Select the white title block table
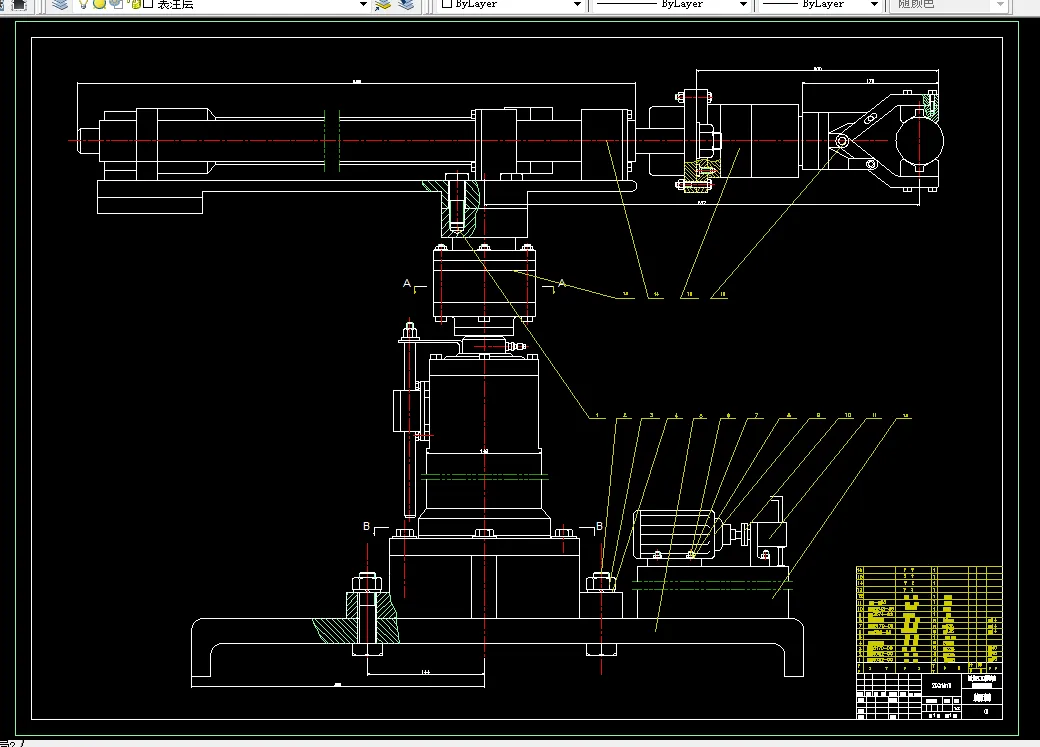 click(929, 695)
